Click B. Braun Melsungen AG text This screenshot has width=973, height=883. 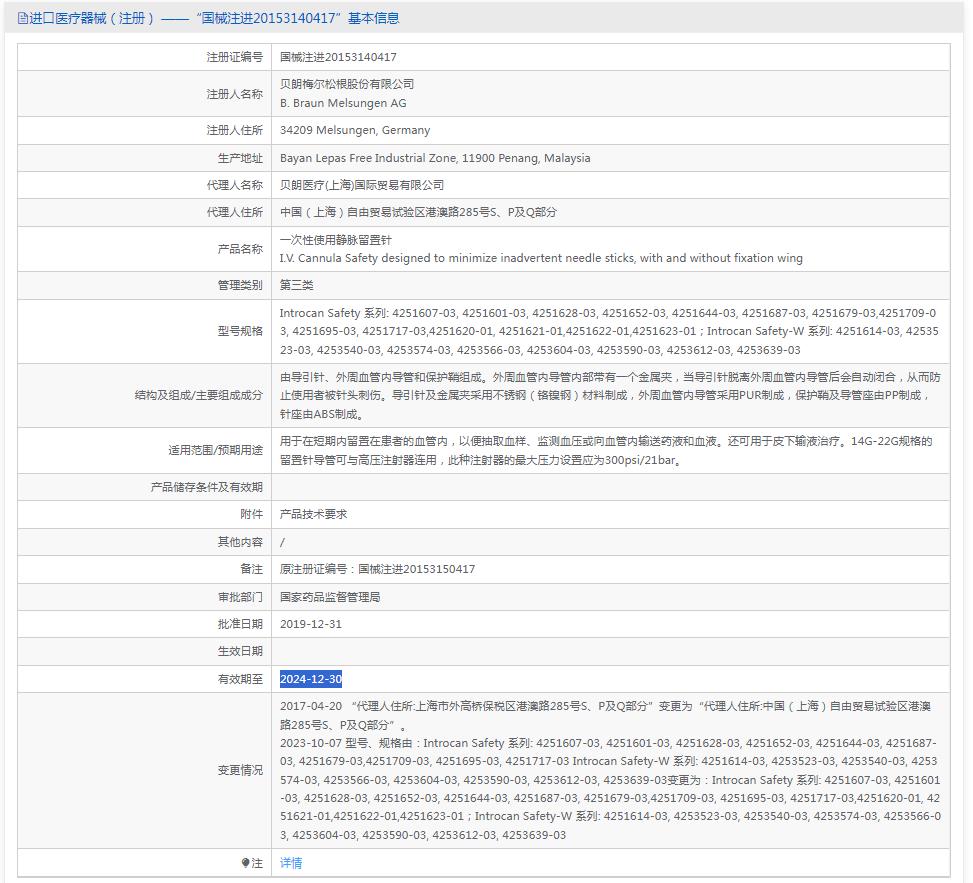(x=343, y=103)
